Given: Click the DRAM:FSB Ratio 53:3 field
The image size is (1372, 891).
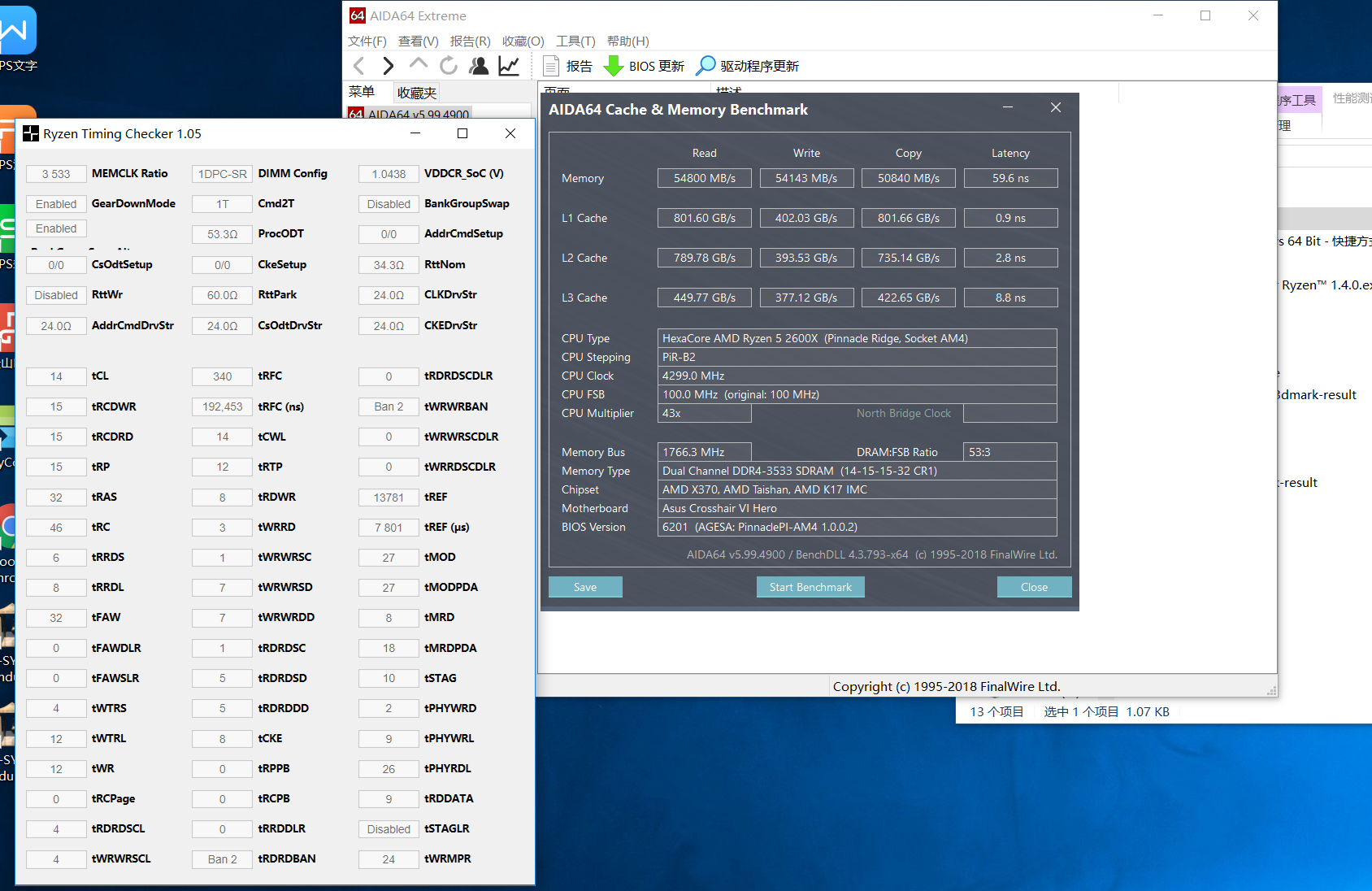Looking at the screenshot, I should click(x=1010, y=452).
